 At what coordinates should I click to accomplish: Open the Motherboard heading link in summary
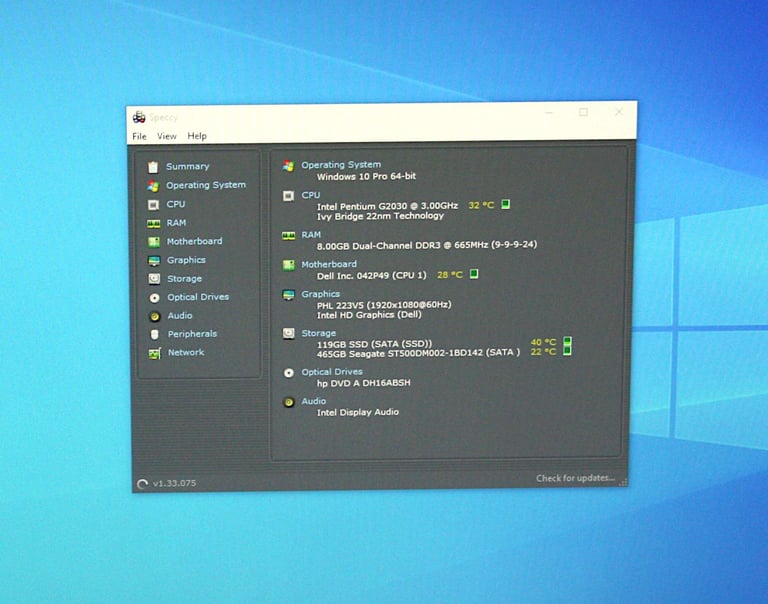(329, 264)
